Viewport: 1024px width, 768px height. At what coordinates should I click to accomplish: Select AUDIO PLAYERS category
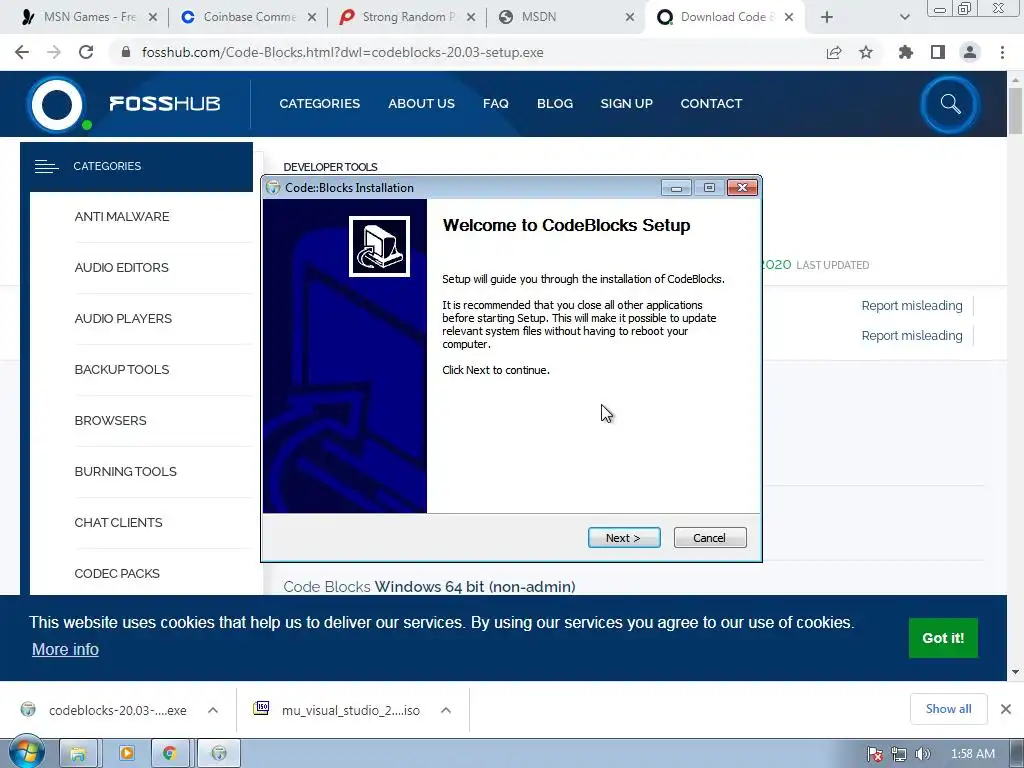click(123, 319)
